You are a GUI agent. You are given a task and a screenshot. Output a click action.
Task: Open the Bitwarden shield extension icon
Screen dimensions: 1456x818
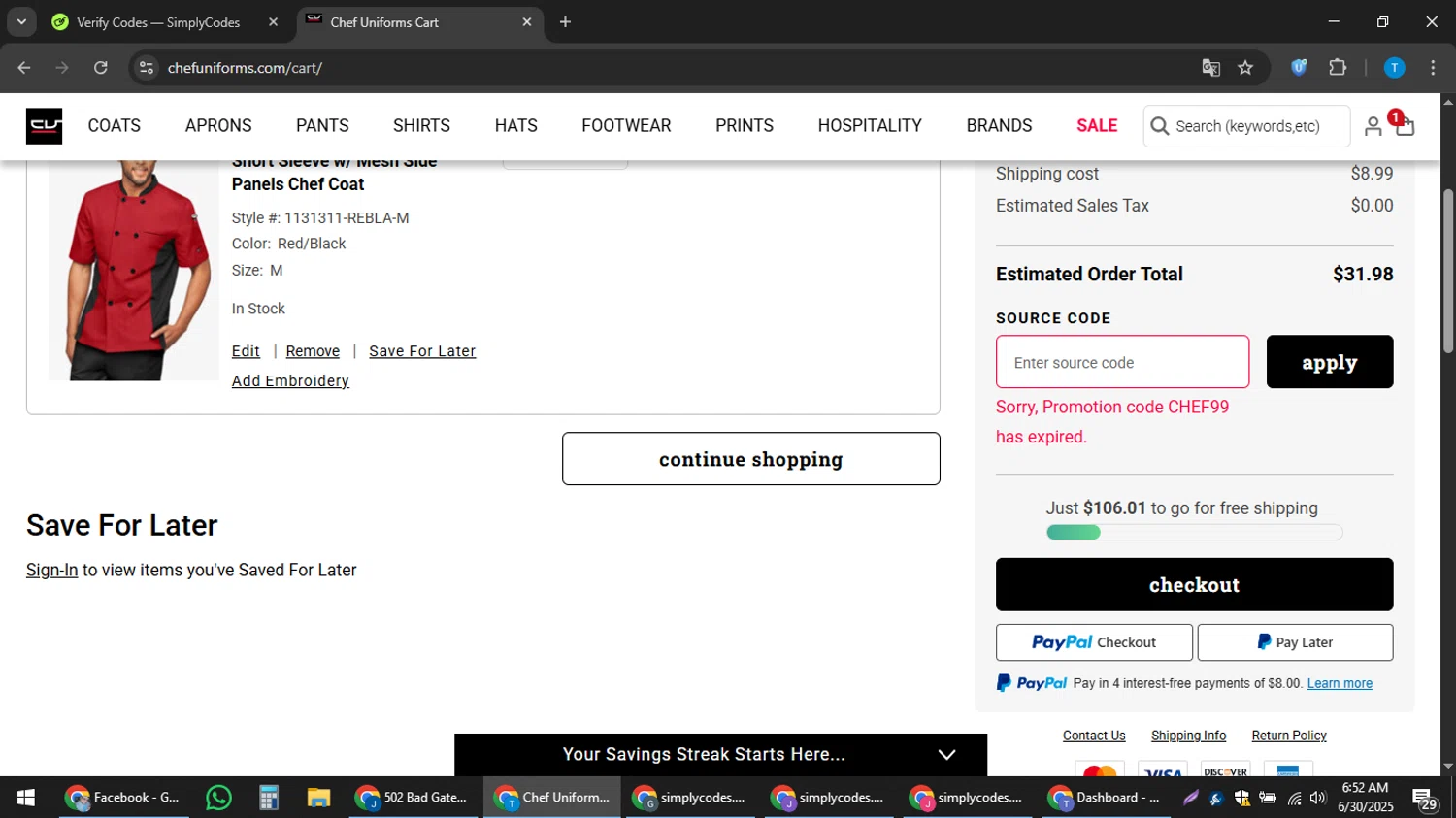point(1299,68)
